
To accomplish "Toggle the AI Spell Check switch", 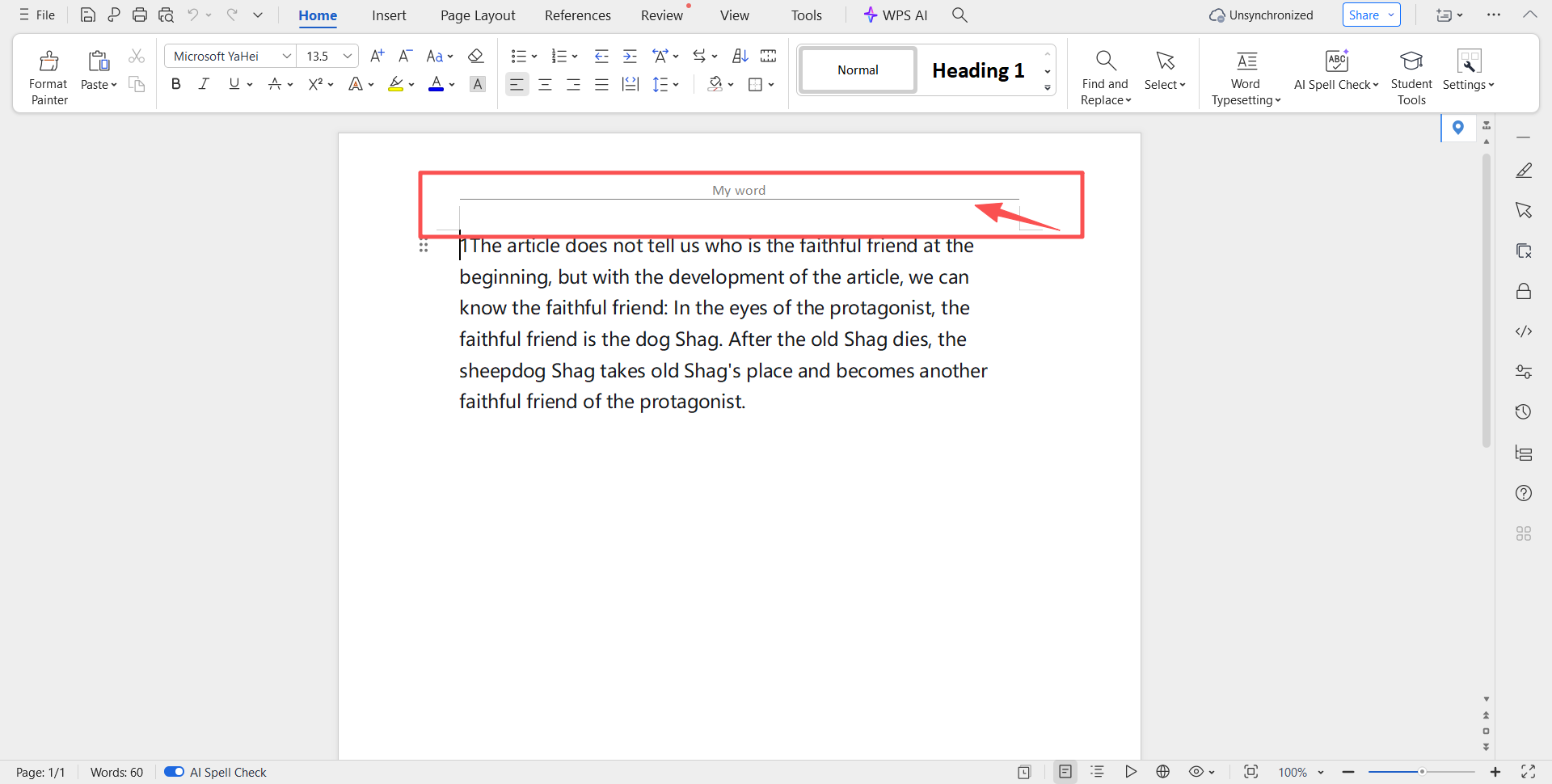I will 174,772.
